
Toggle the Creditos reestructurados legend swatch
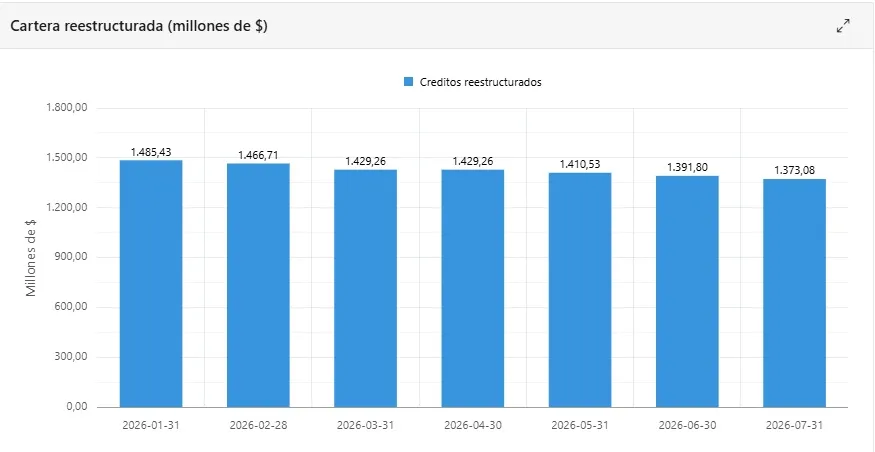click(408, 82)
